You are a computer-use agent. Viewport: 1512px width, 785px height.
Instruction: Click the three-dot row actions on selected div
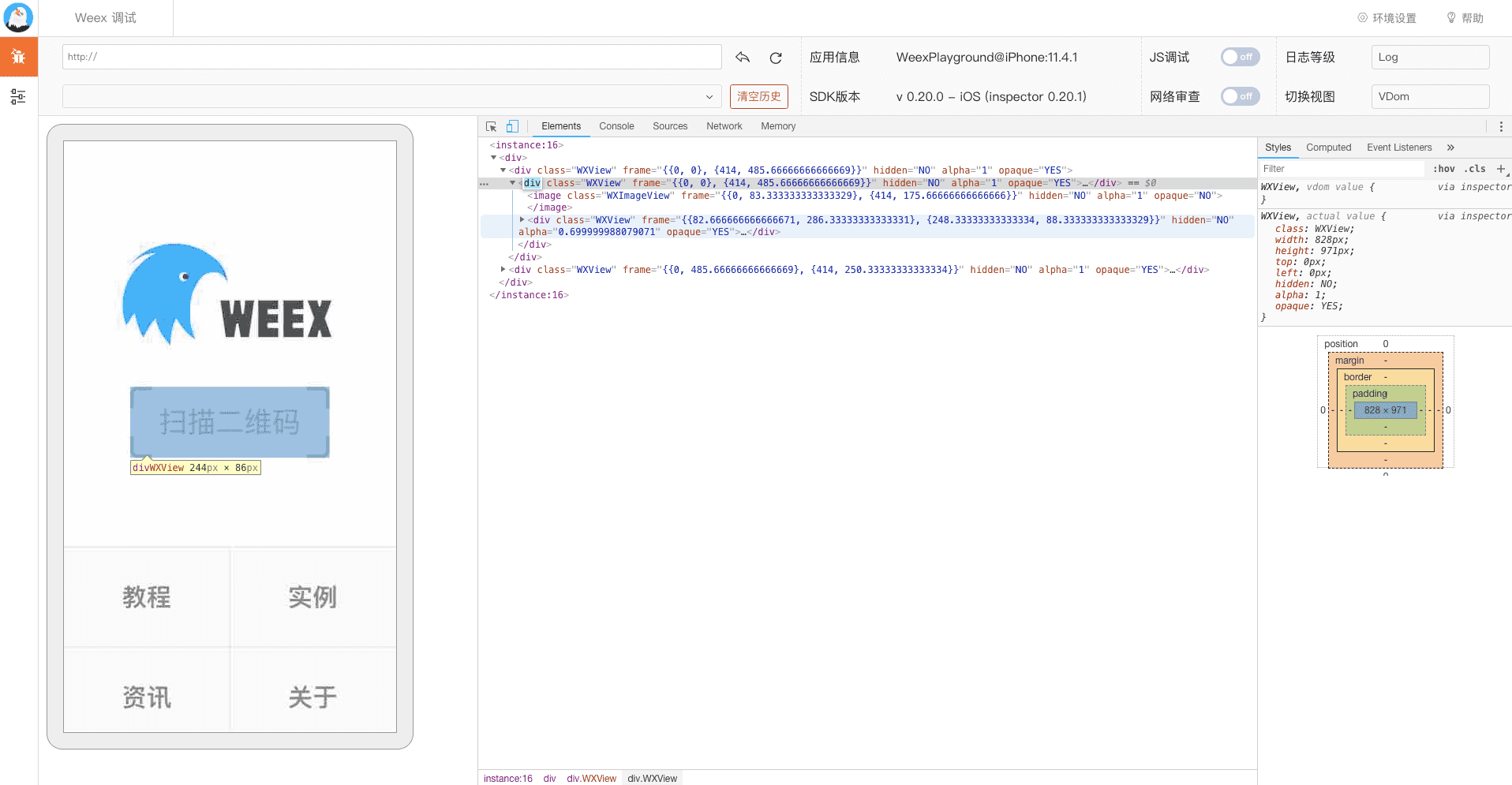point(484,183)
